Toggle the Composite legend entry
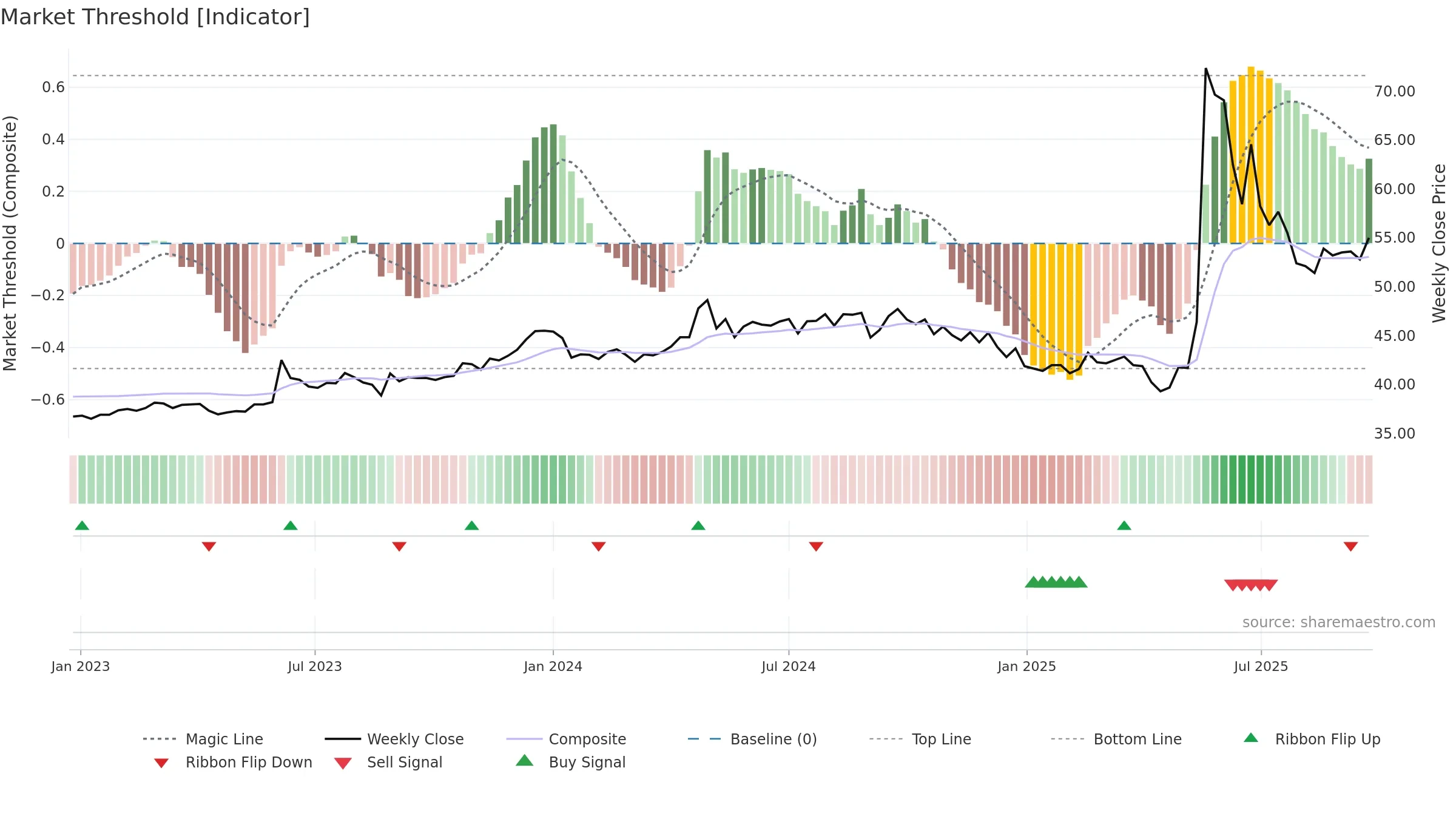 tap(566, 739)
